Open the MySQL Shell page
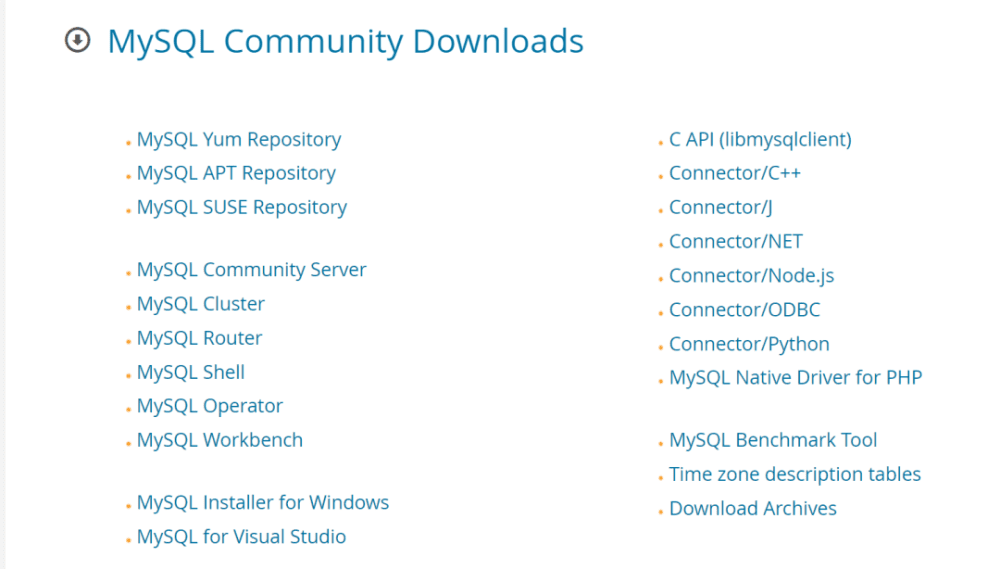Screen dimensions: 1000x569 click(x=191, y=372)
